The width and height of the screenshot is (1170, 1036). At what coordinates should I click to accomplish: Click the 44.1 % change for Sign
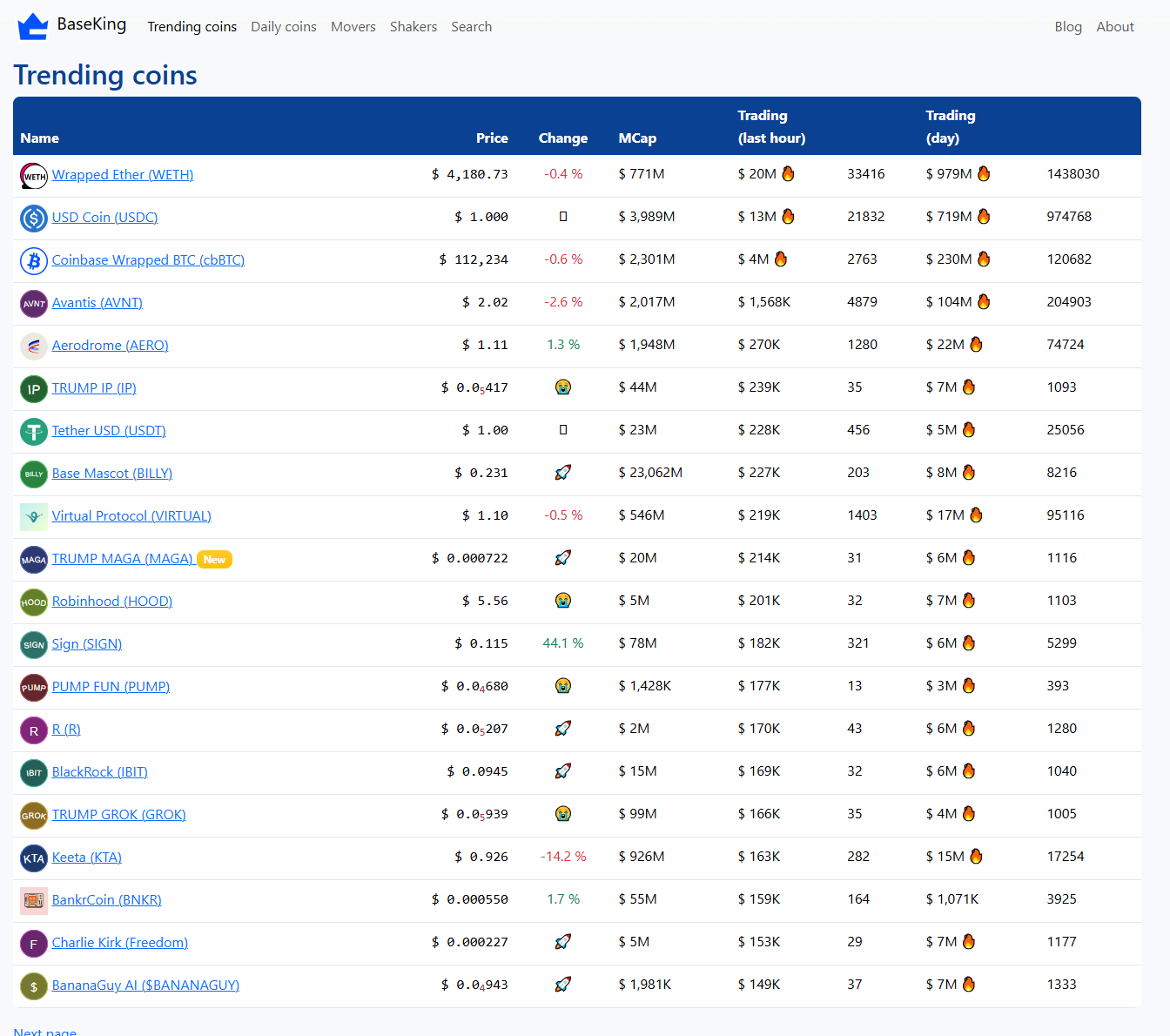(563, 643)
